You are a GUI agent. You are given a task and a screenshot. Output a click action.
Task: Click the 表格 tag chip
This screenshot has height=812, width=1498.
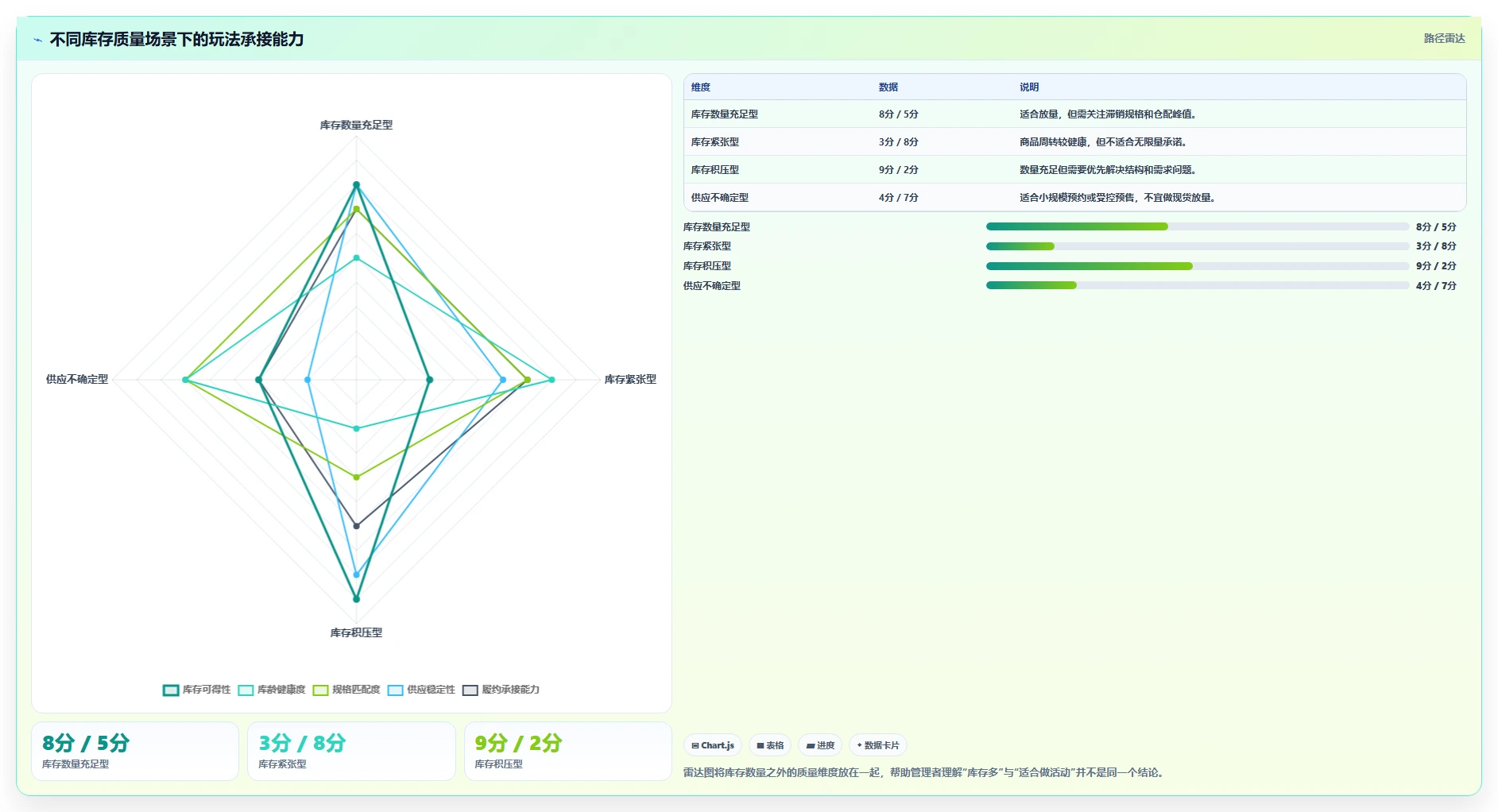point(770,745)
